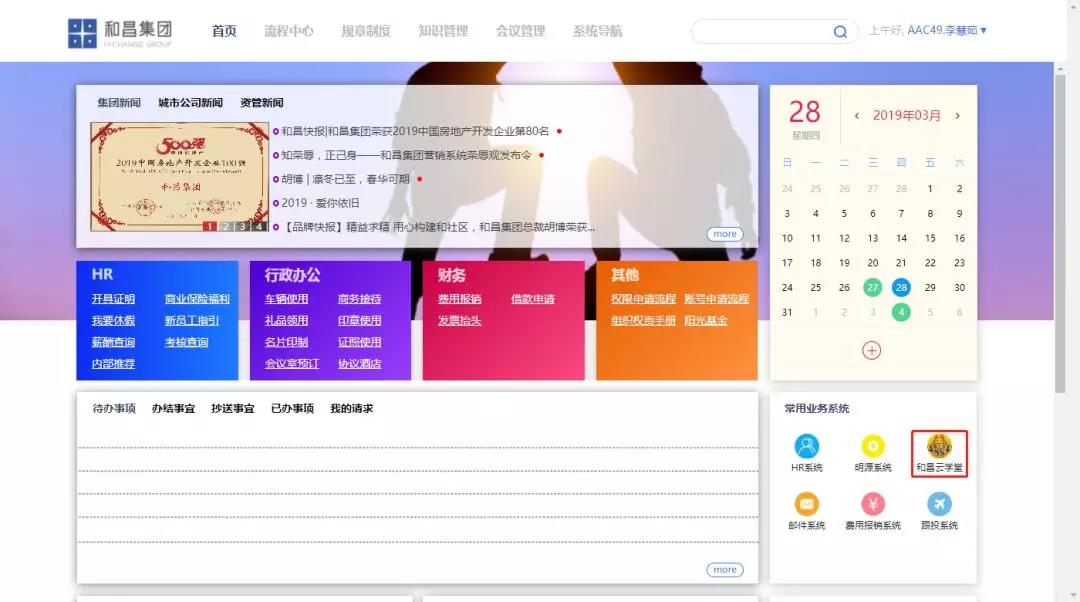Launch 明源系统 from business systems

coord(873,446)
